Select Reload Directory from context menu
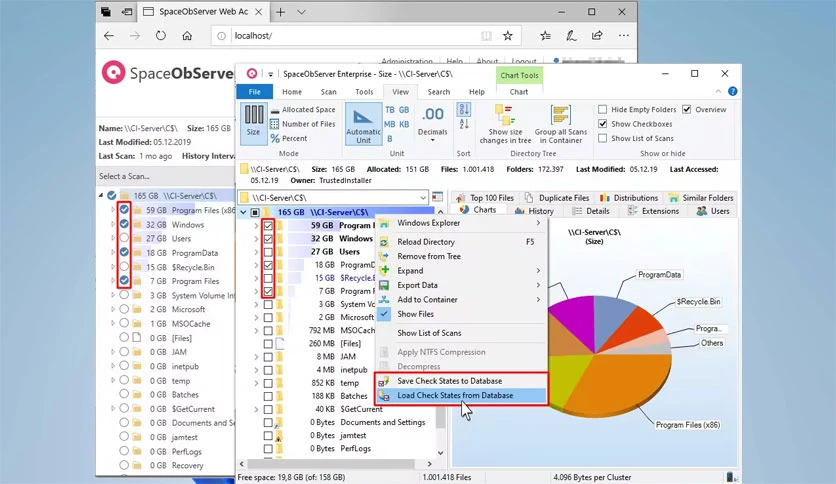The width and height of the screenshot is (836, 484). 462,242
